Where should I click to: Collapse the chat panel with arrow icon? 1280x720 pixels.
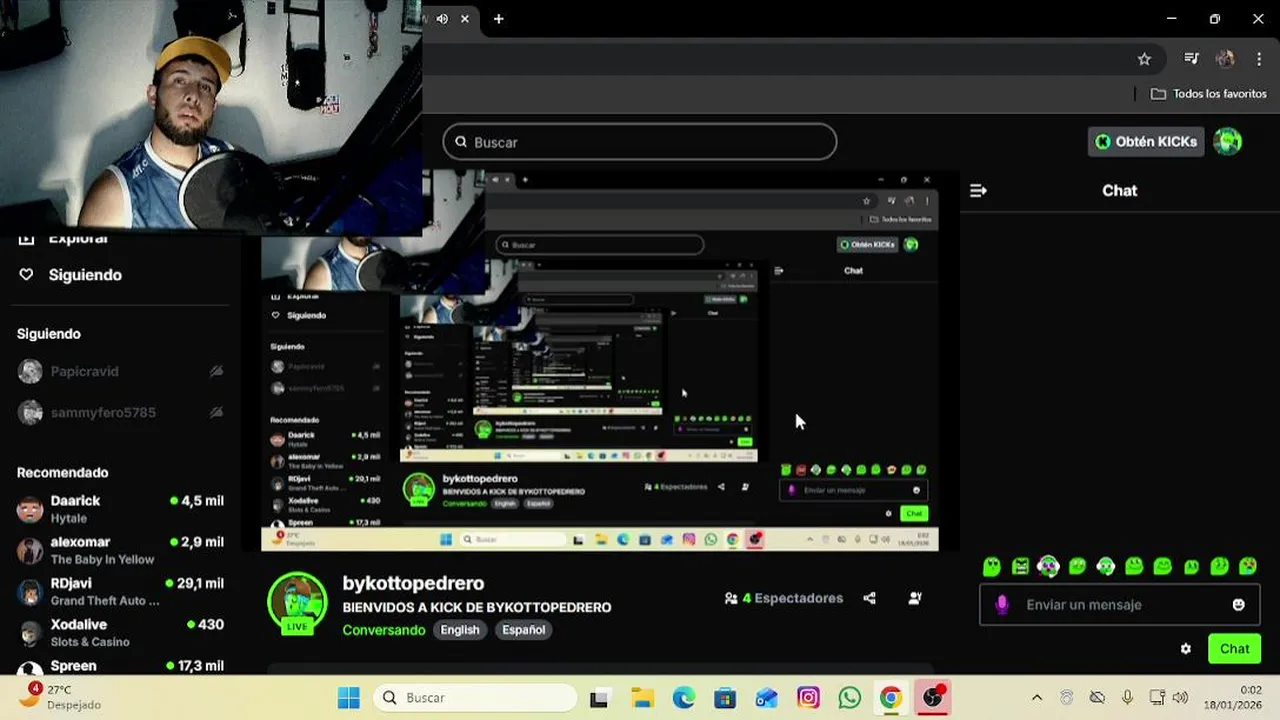[978, 190]
